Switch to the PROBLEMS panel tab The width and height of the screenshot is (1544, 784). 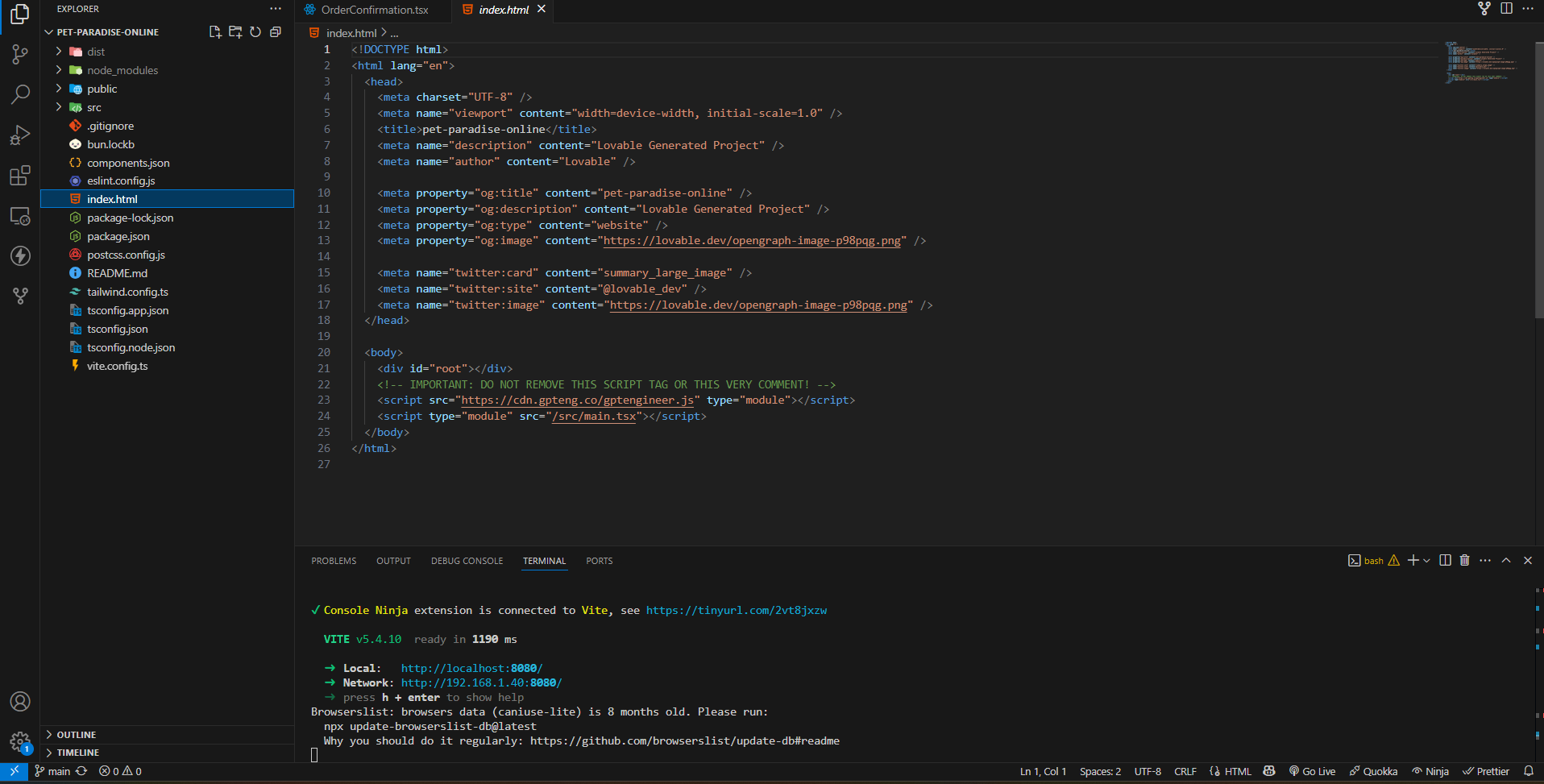coord(334,561)
